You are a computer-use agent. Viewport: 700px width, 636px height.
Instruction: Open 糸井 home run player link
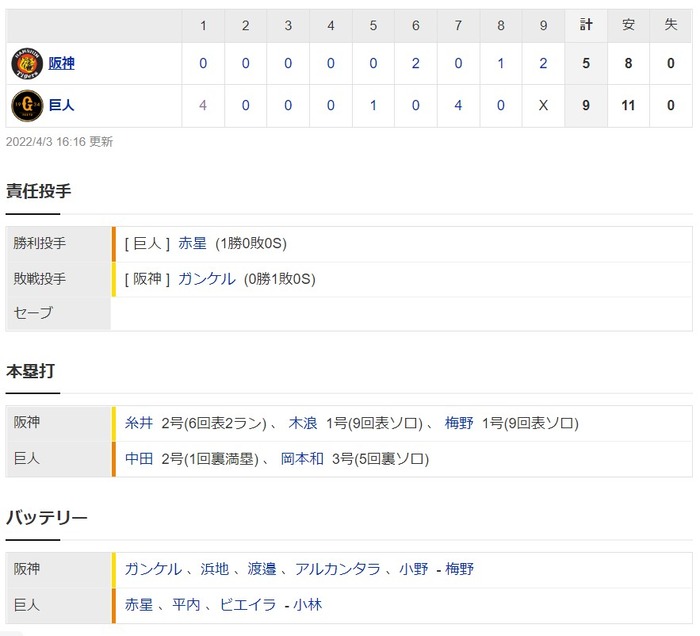(139, 423)
